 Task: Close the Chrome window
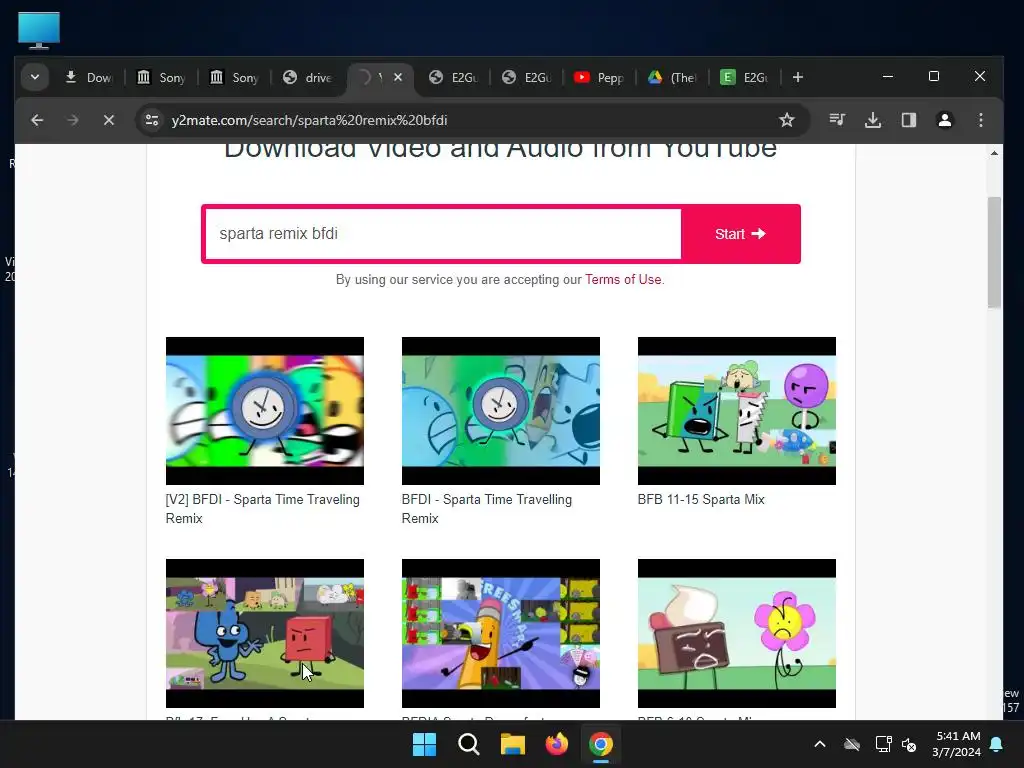pos(980,76)
